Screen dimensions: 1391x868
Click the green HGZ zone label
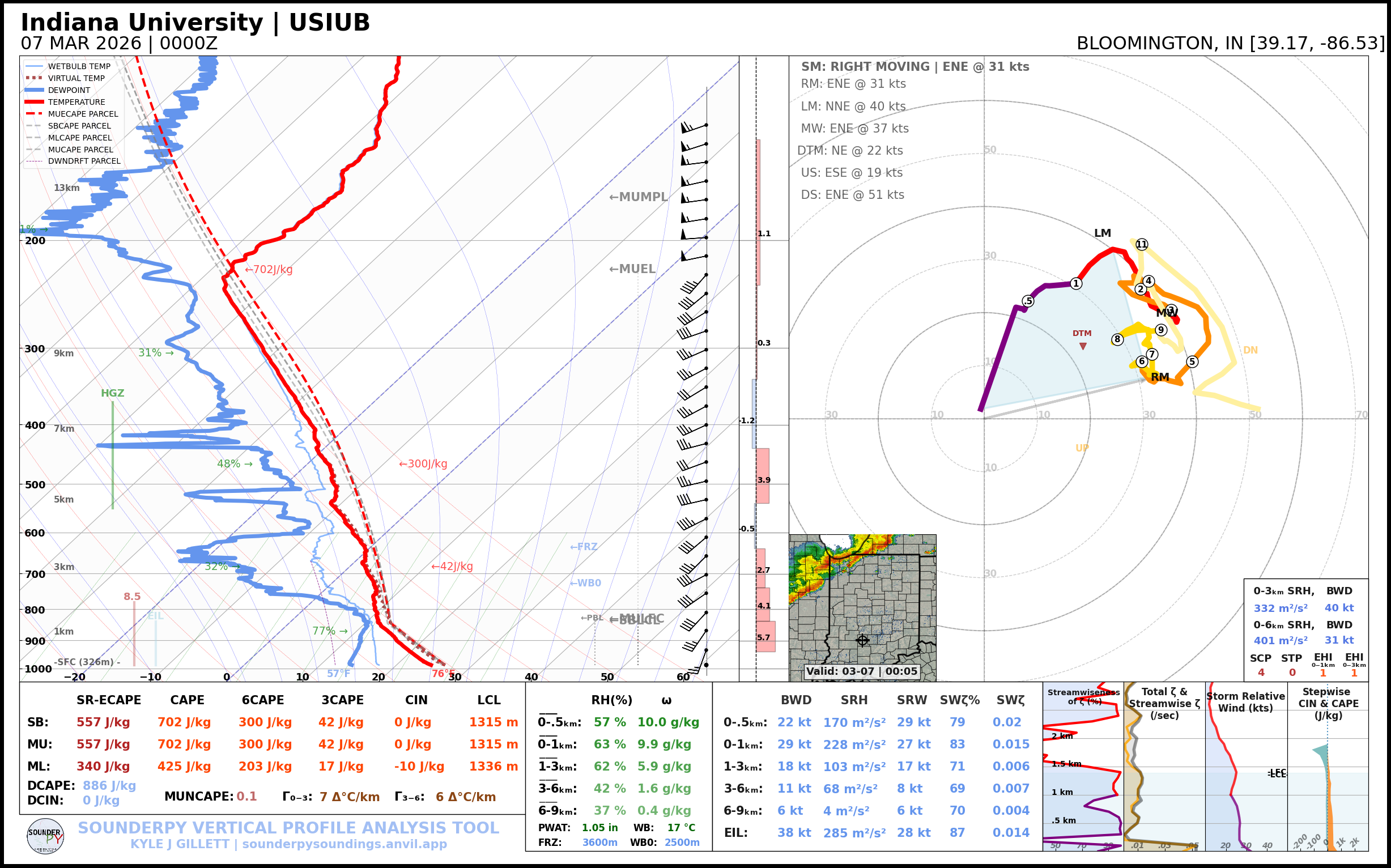pyautogui.click(x=113, y=393)
